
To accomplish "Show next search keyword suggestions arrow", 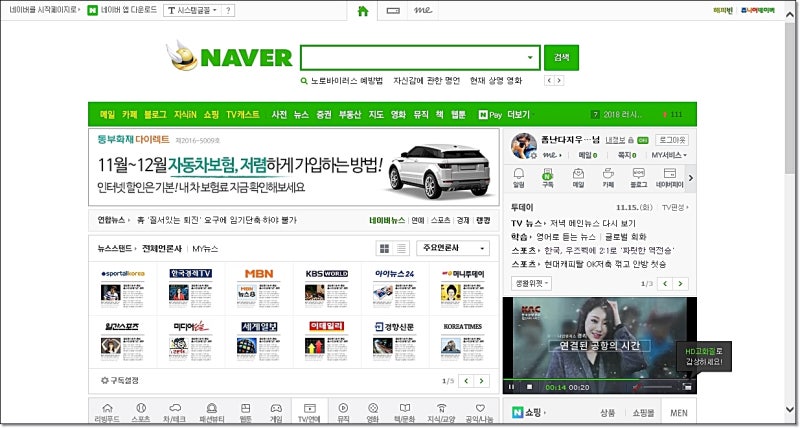I will (559, 81).
